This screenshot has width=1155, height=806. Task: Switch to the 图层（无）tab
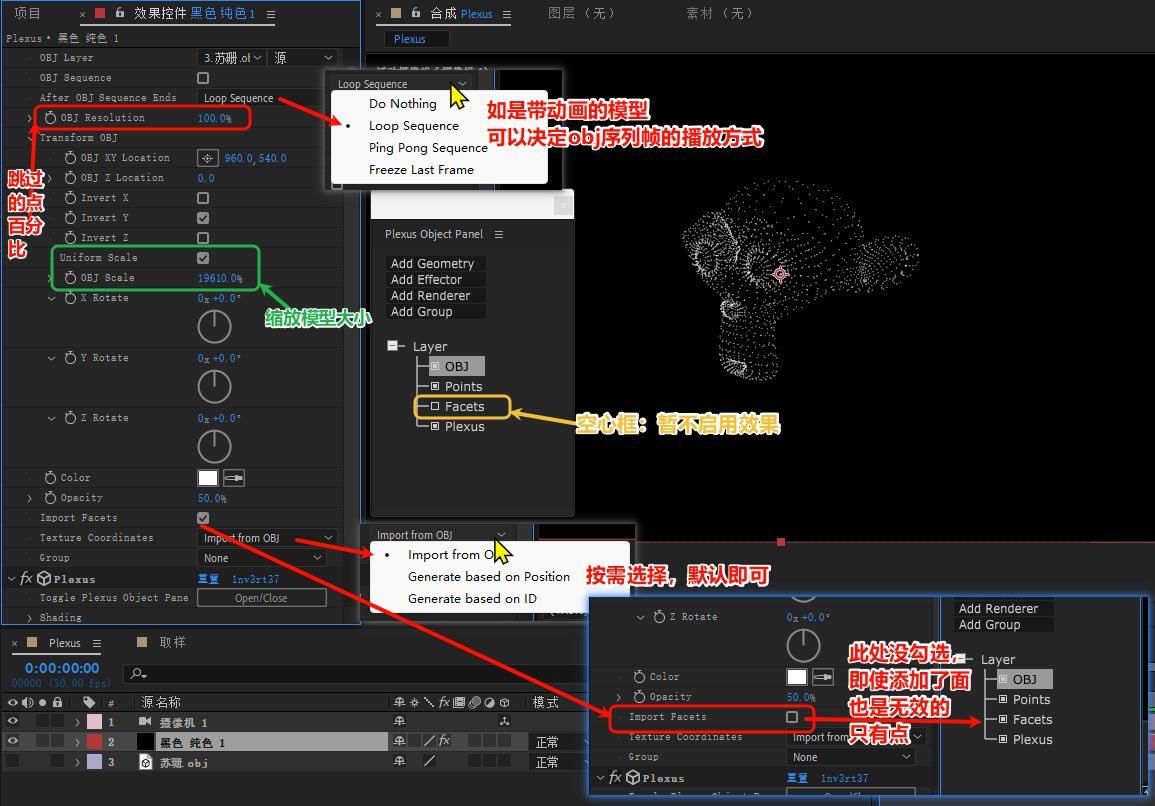point(581,13)
